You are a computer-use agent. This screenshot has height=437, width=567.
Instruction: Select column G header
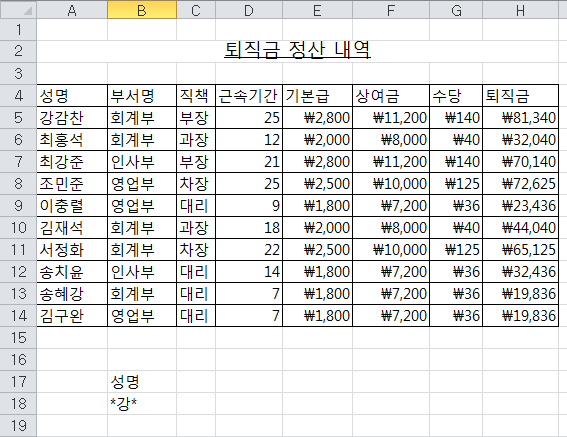[x=456, y=9]
